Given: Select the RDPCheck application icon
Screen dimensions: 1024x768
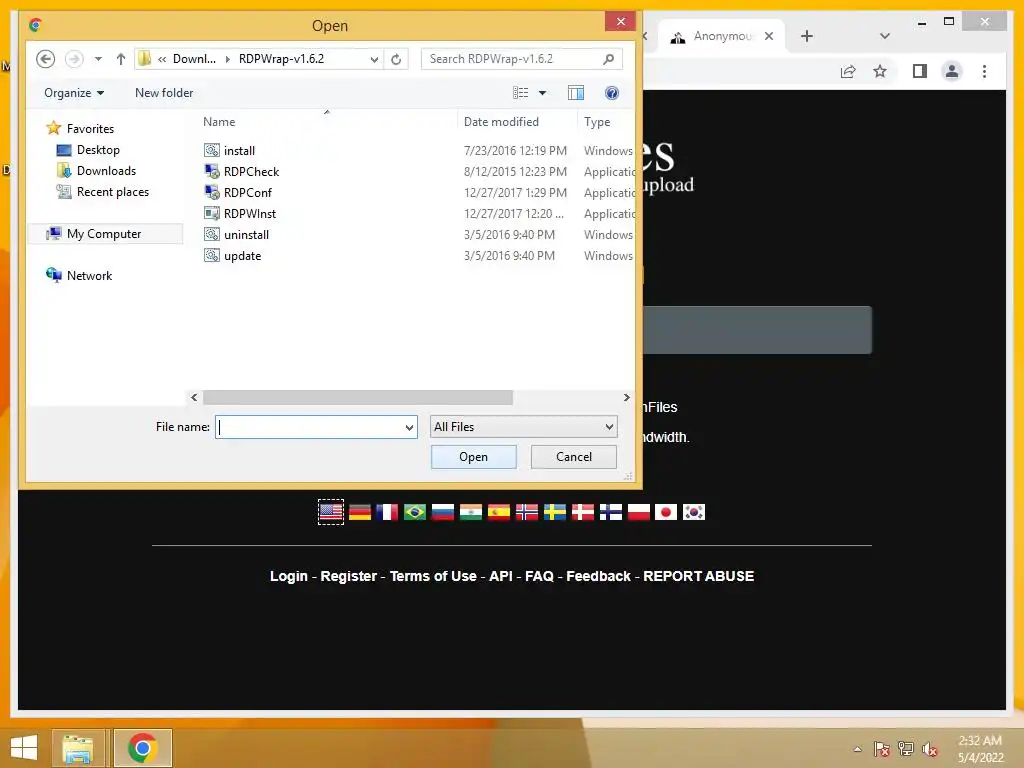Looking at the screenshot, I should [x=212, y=172].
